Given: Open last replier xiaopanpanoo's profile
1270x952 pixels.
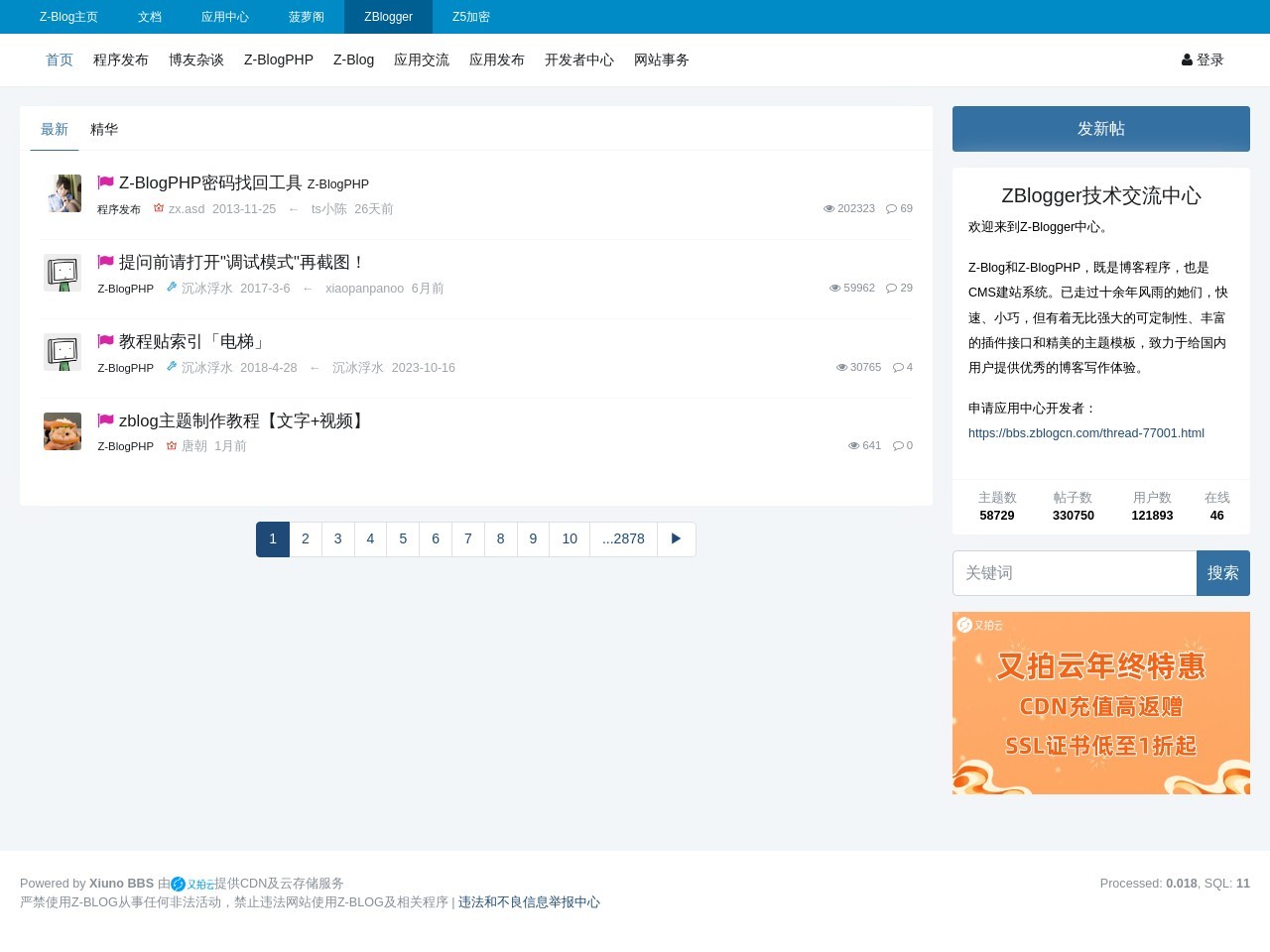Looking at the screenshot, I should click(x=364, y=288).
